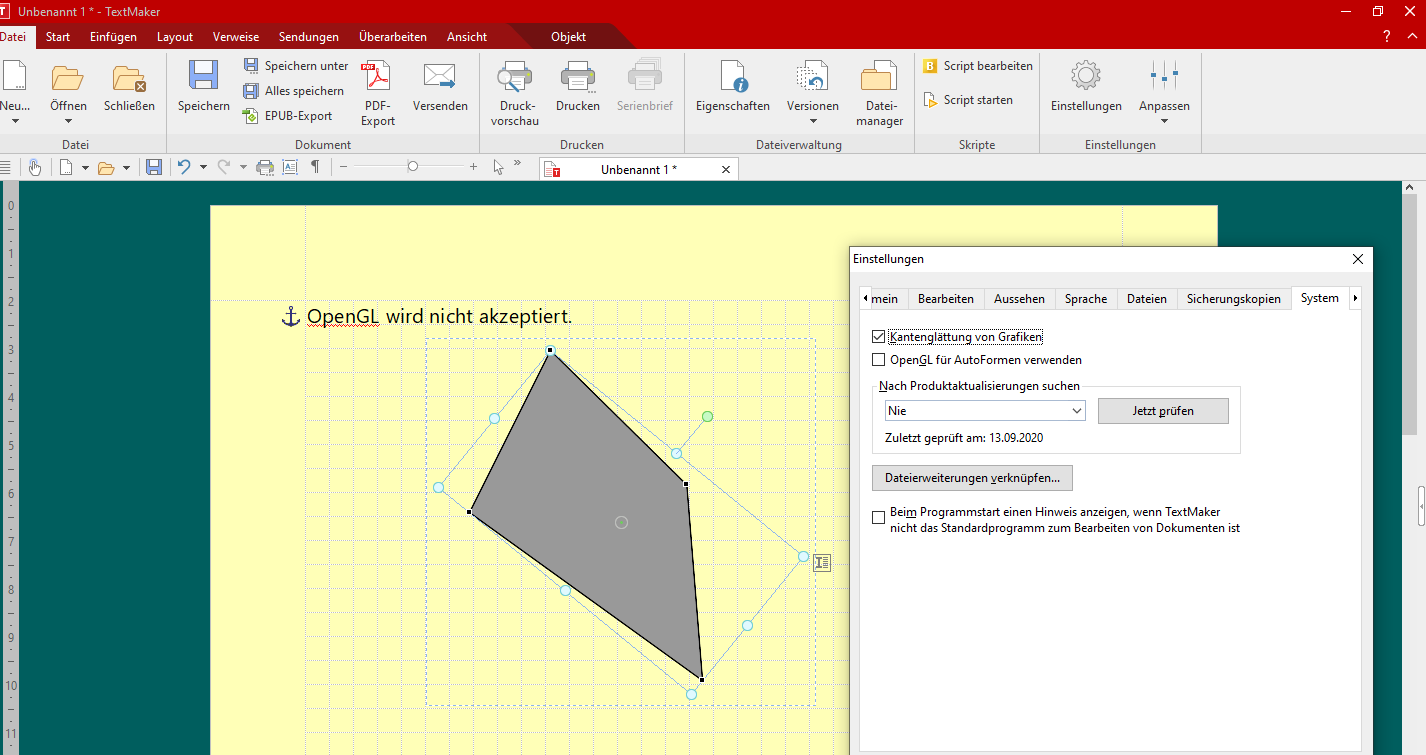The height and width of the screenshot is (755, 1426).
Task: Click the green rotation handle of shape
Action: point(707,416)
